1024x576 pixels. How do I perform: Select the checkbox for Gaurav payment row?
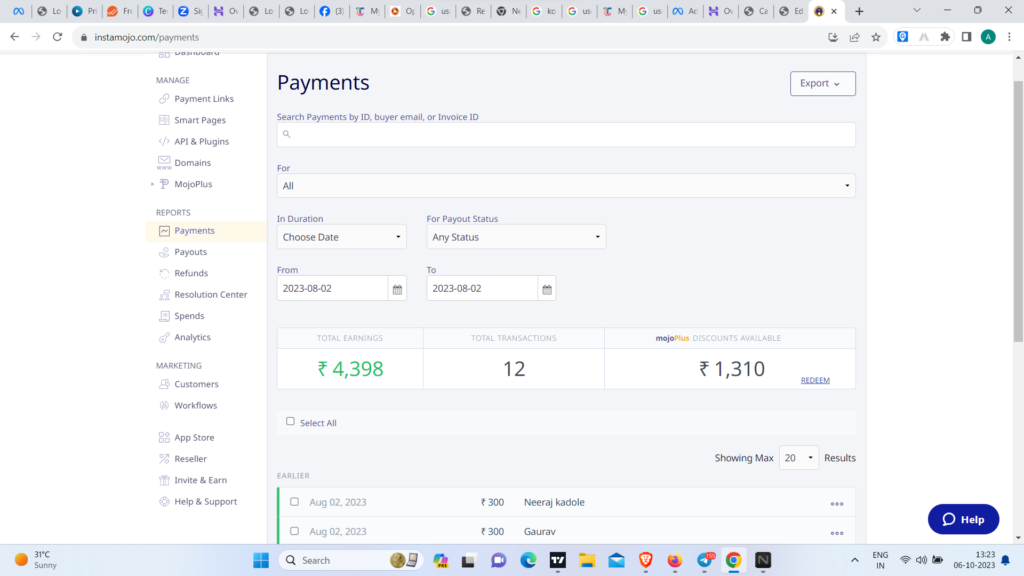pos(294,531)
